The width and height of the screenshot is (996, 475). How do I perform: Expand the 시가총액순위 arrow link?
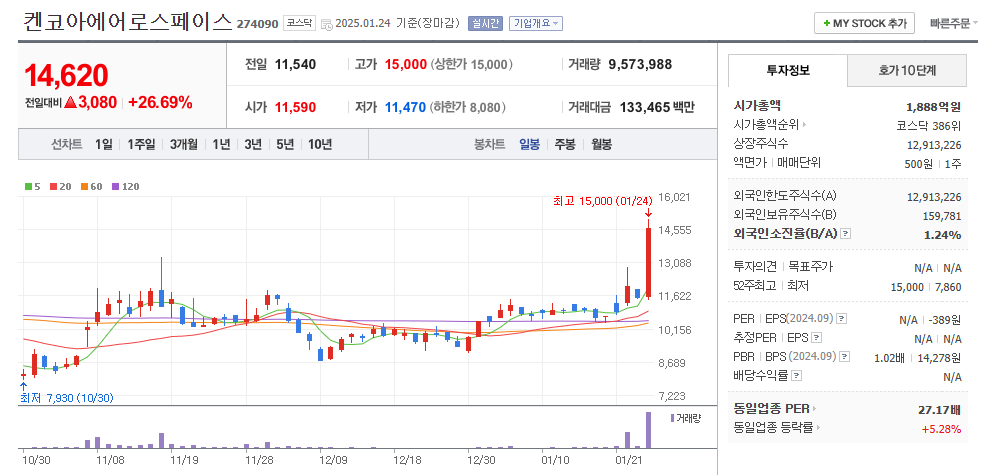point(804,125)
